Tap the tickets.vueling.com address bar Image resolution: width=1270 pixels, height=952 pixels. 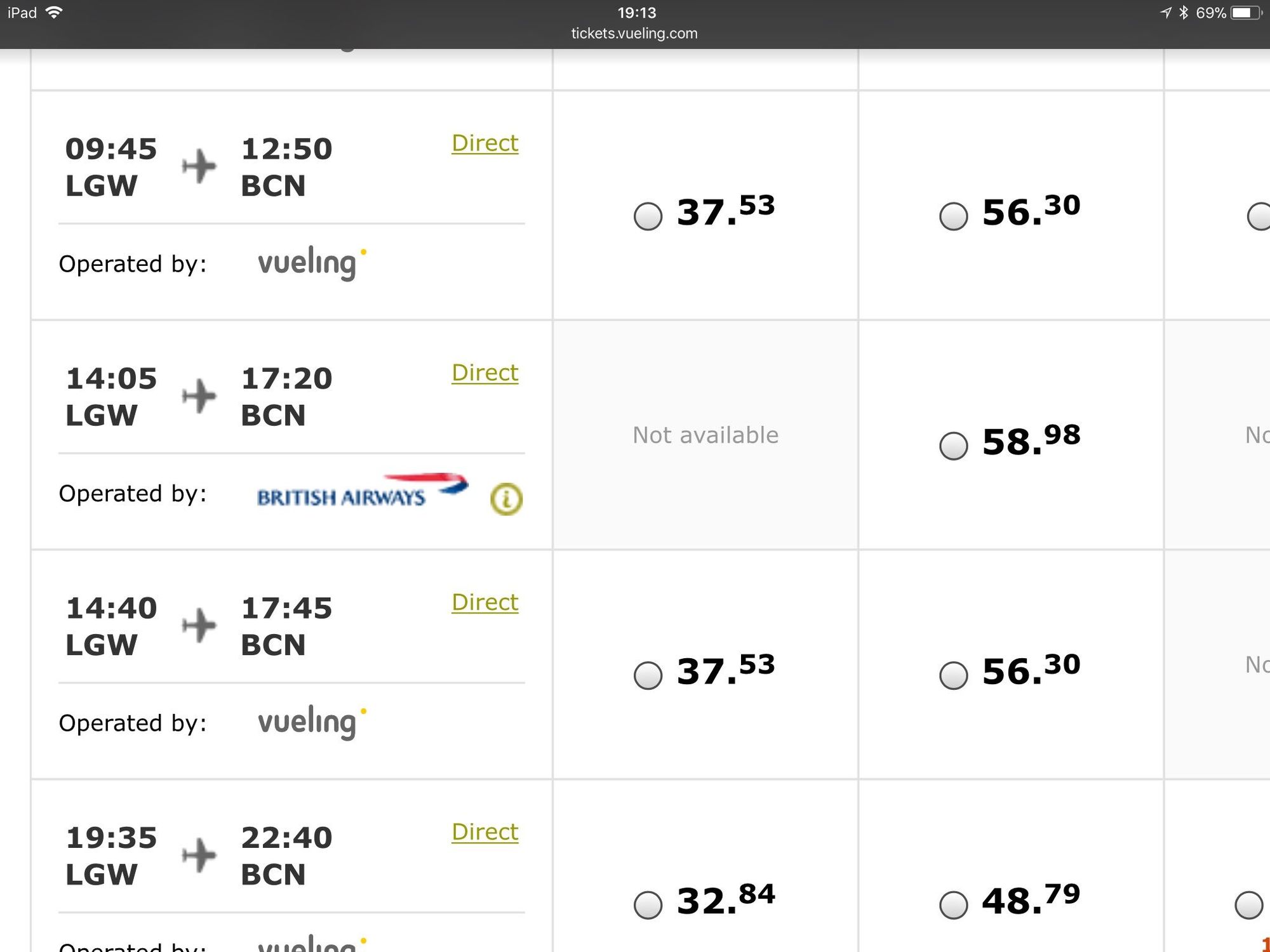point(634,34)
